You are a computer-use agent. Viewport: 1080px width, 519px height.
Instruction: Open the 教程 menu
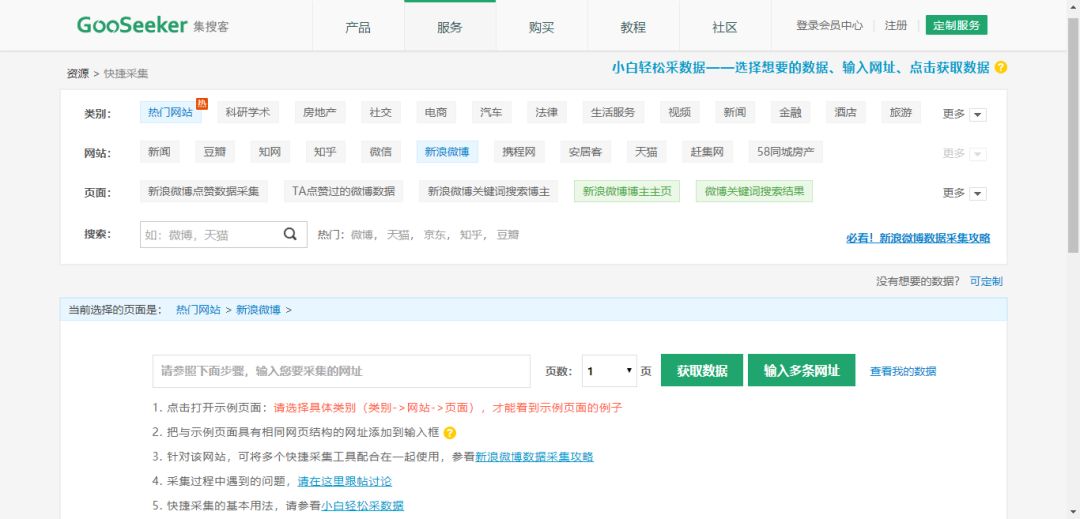633,27
